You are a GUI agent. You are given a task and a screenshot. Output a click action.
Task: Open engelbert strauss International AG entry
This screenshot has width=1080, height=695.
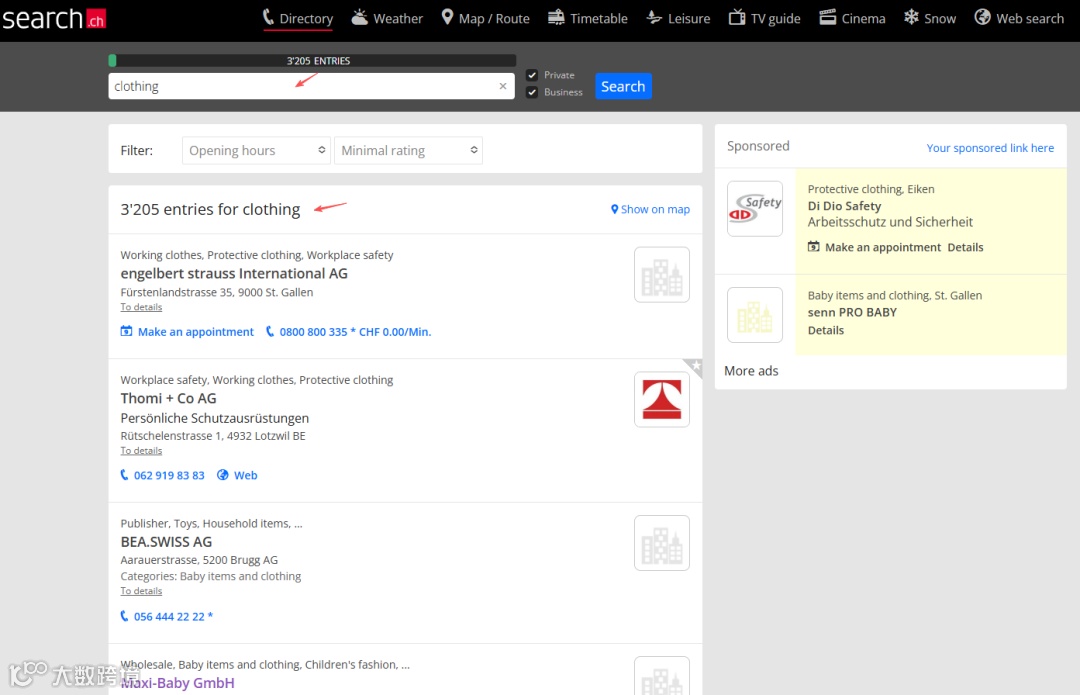pyautogui.click(x=234, y=273)
